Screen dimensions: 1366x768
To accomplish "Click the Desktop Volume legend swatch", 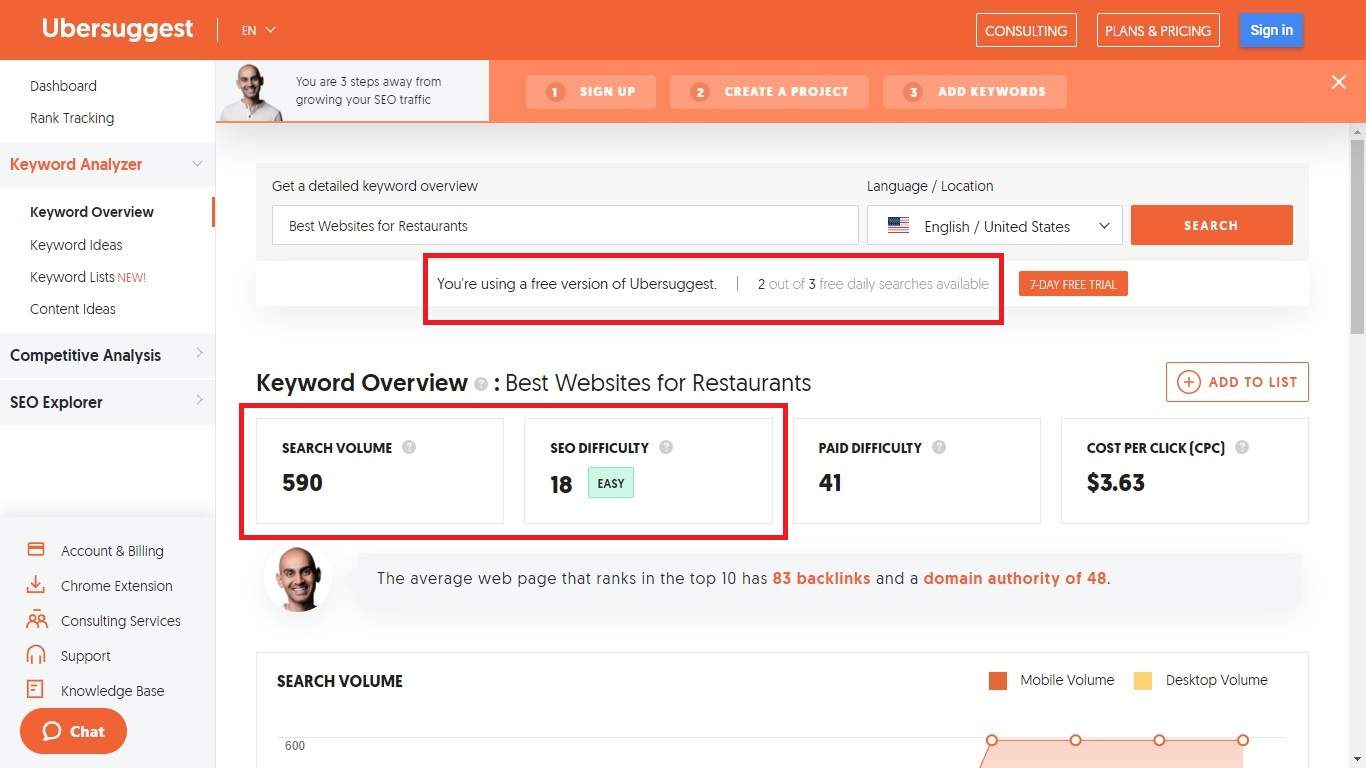I will (x=1143, y=681).
